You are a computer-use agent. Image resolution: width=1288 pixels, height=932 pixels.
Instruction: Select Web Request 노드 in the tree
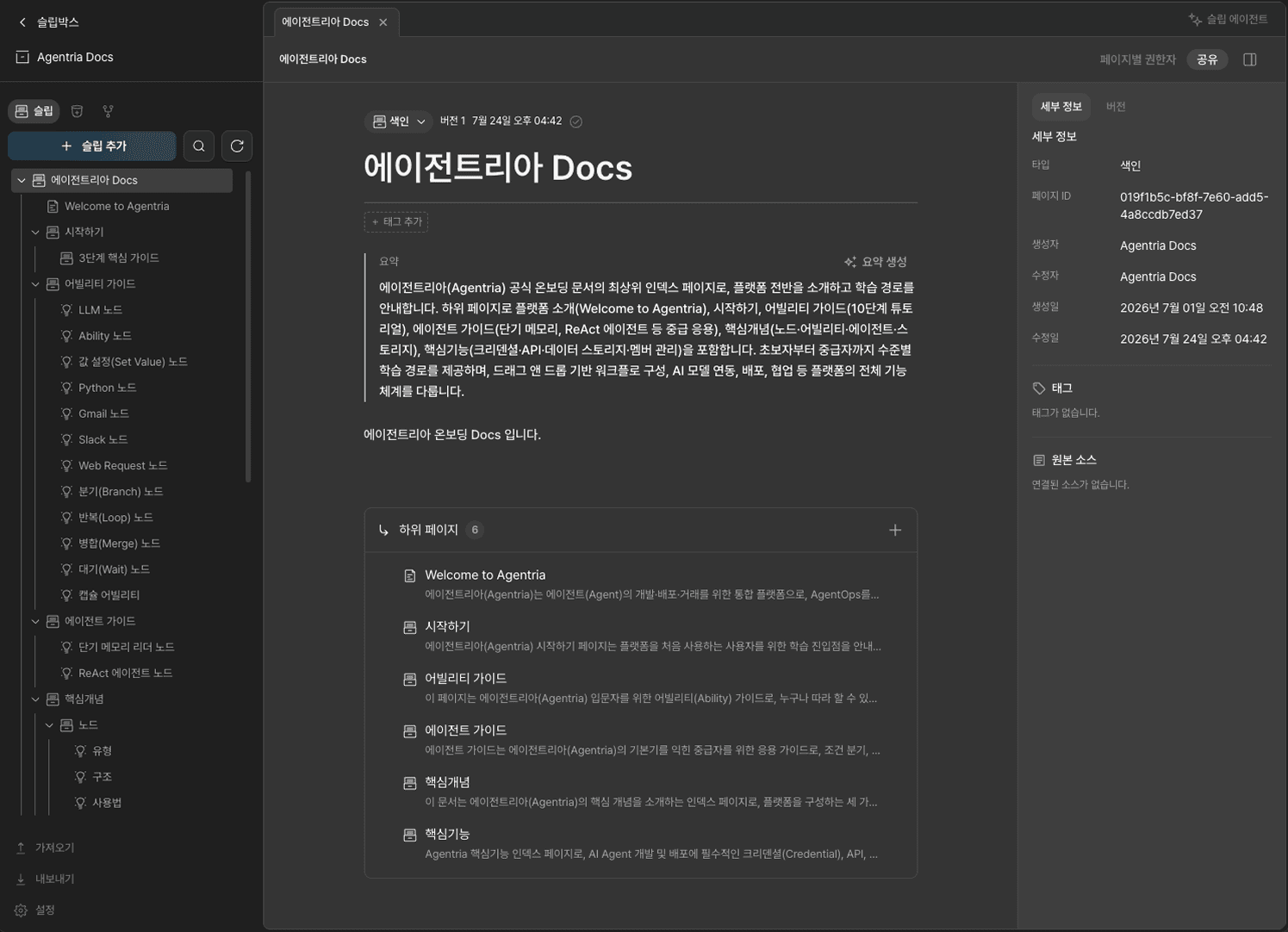(x=123, y=466)
